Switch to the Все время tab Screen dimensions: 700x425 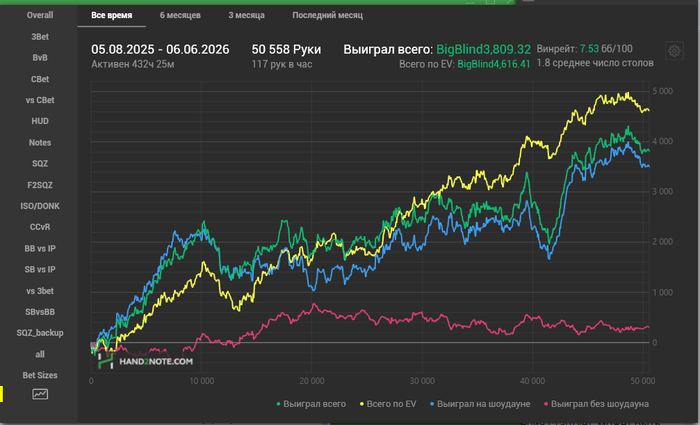pyautogui.click(x=112, y=15)
